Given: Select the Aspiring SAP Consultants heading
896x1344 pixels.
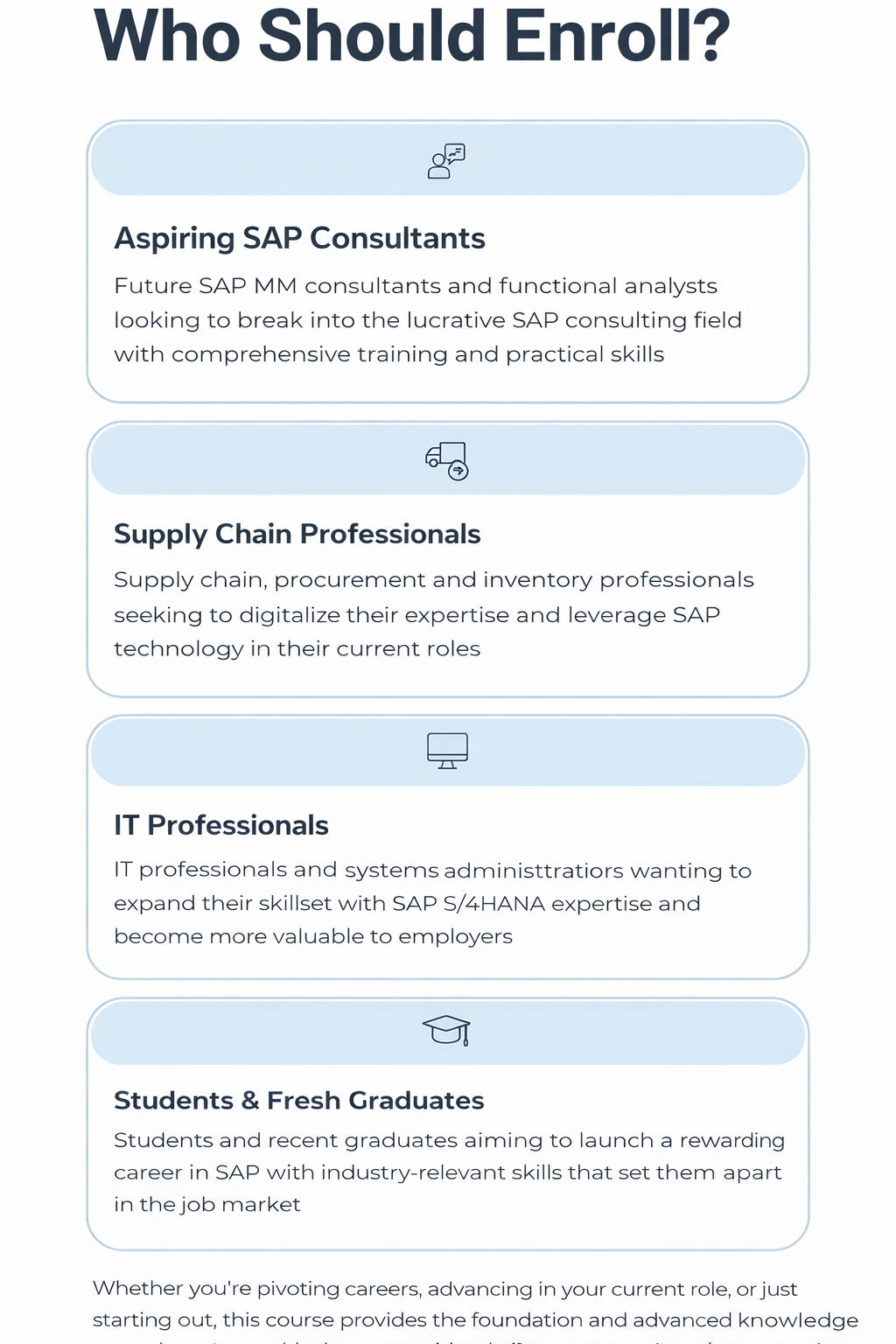Looking at the screenshot, I should click(x=299, y=238).
